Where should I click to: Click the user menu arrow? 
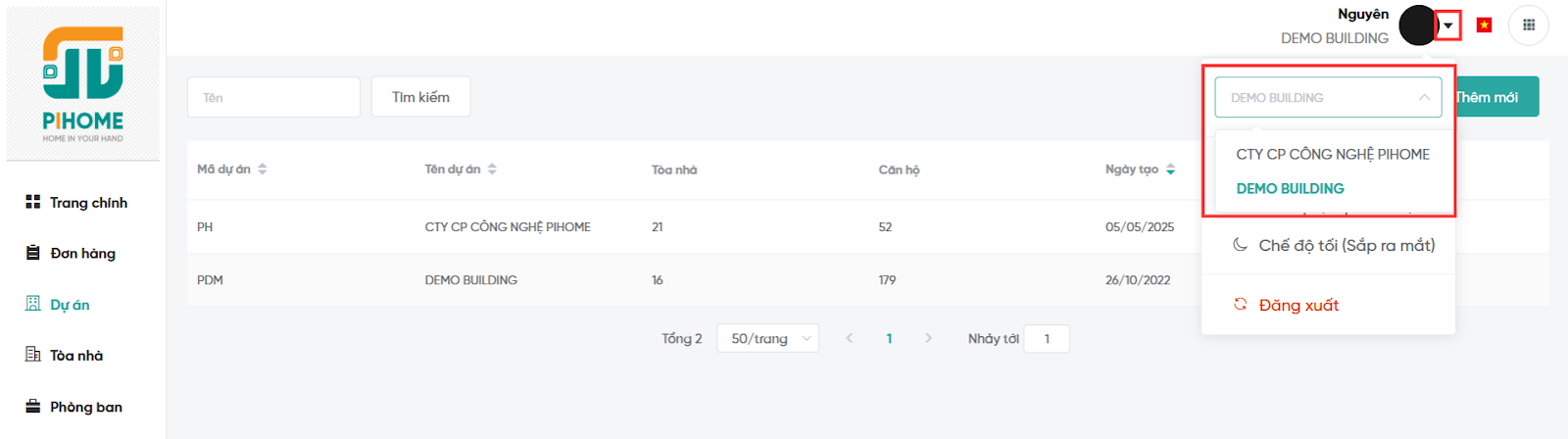click(1447, 25)
